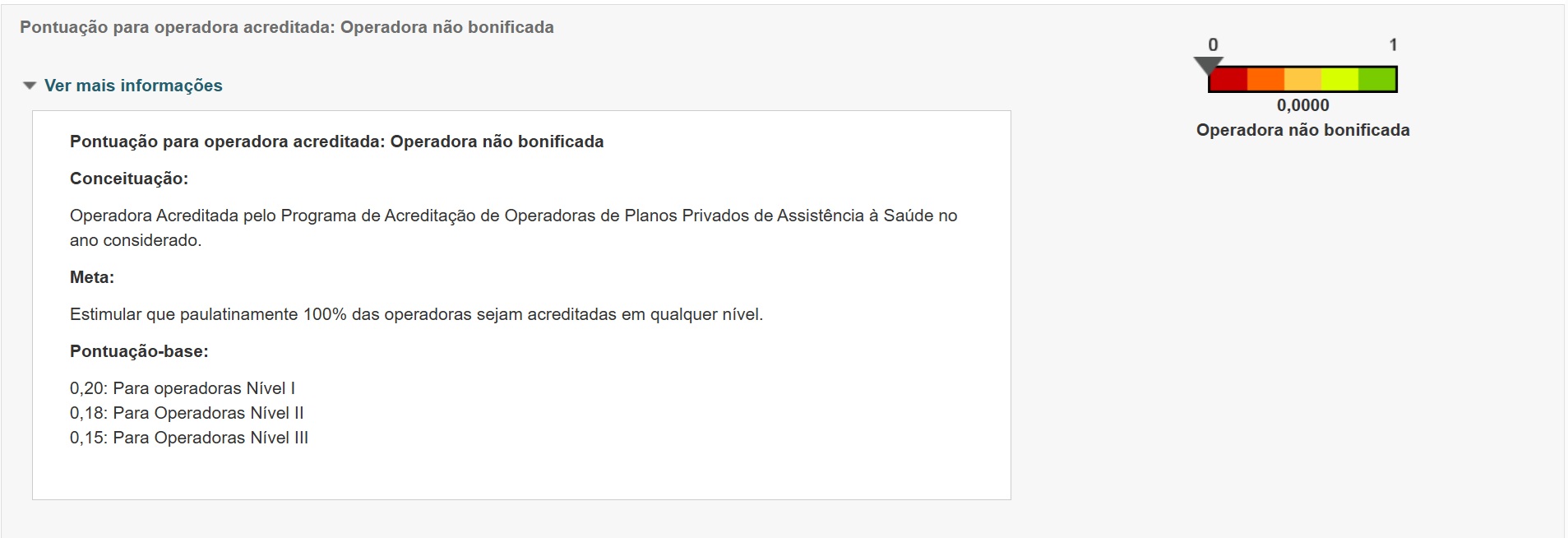Click the gray page heading Pontuação para operadora acreditada
The image size is (1568, 538).
click(287, 27)
